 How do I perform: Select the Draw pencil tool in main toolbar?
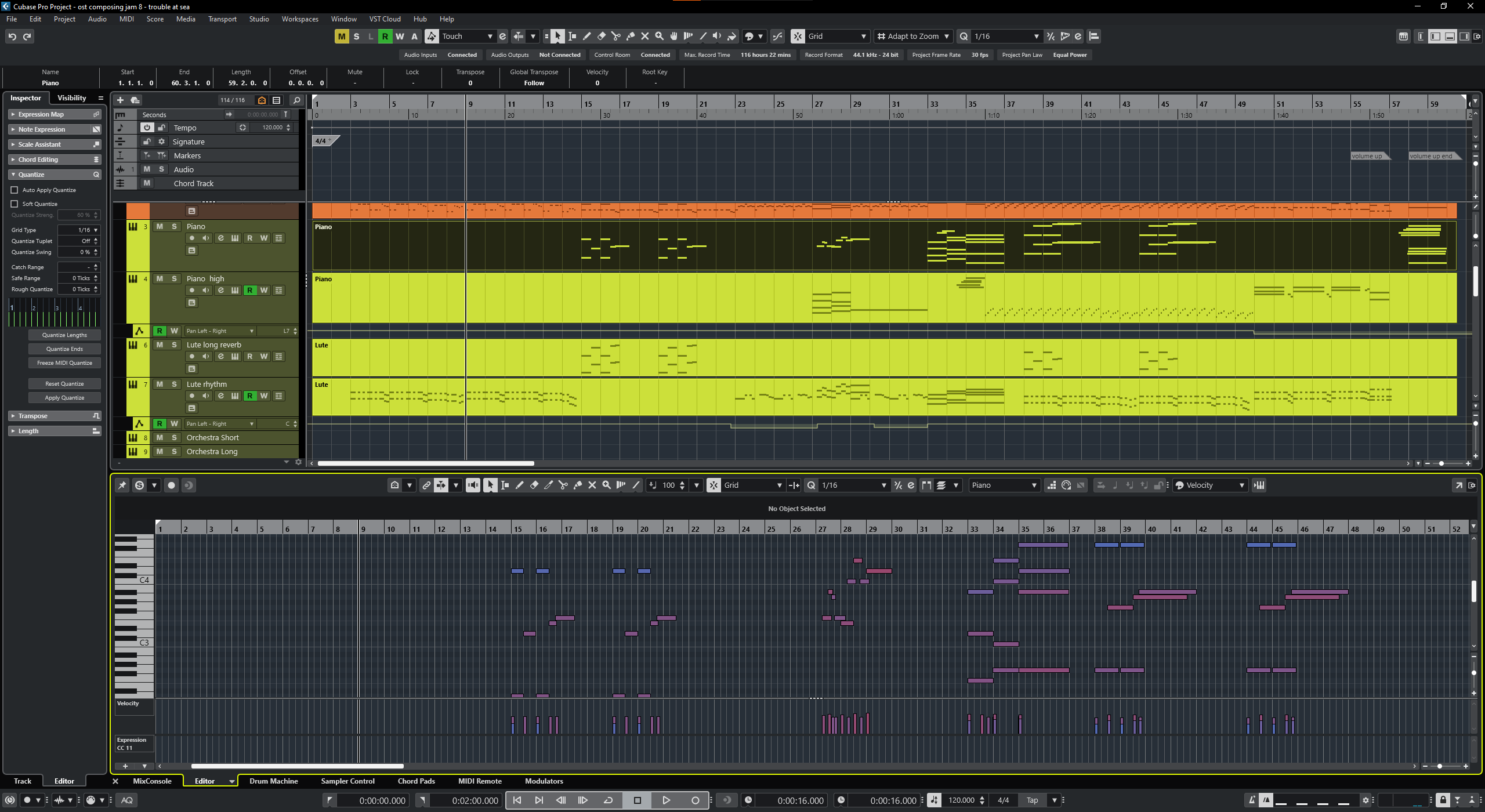(587, 37)
